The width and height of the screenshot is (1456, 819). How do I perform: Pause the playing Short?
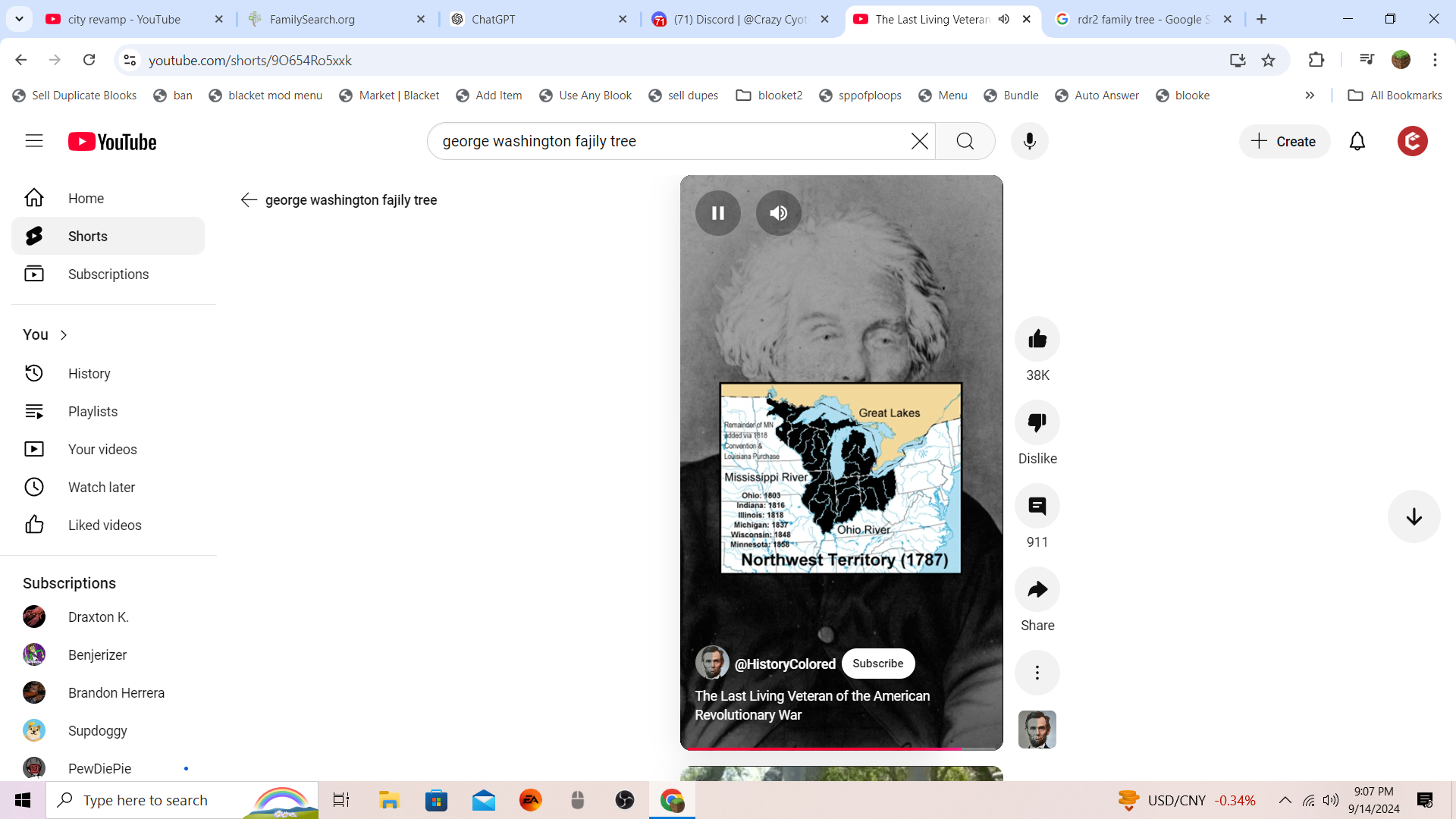[717, 213]
